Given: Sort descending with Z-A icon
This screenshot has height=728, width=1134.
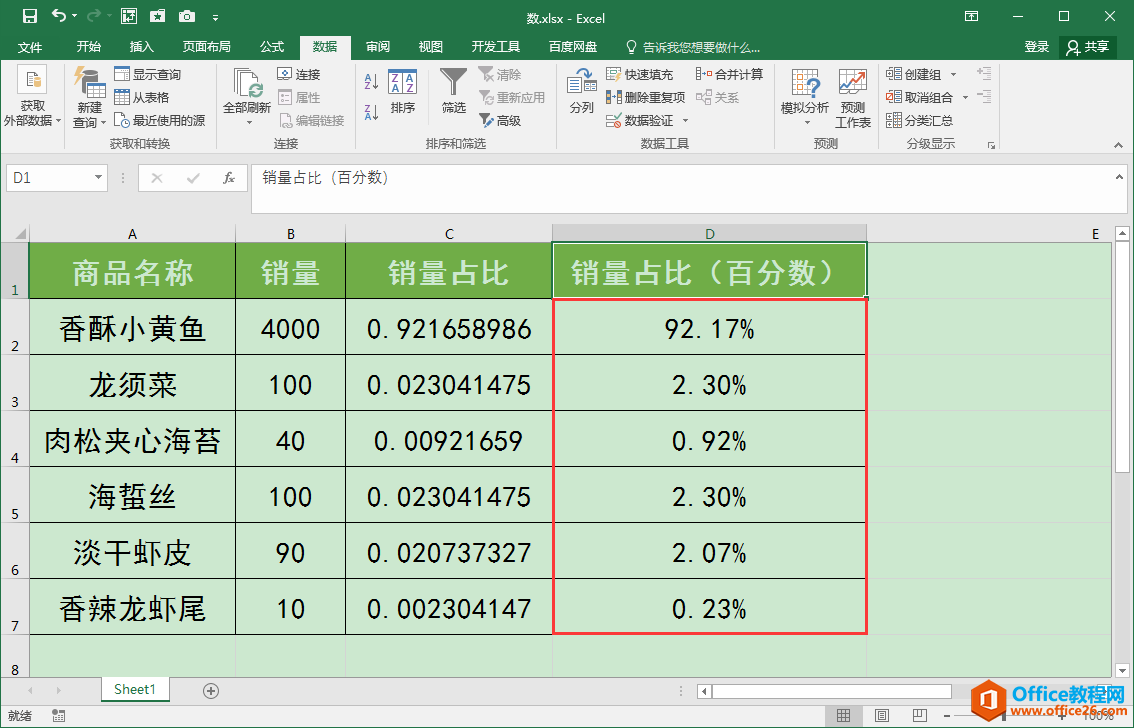Looking at the screenshot, I should pyautogui.click(x=372, y=112).
